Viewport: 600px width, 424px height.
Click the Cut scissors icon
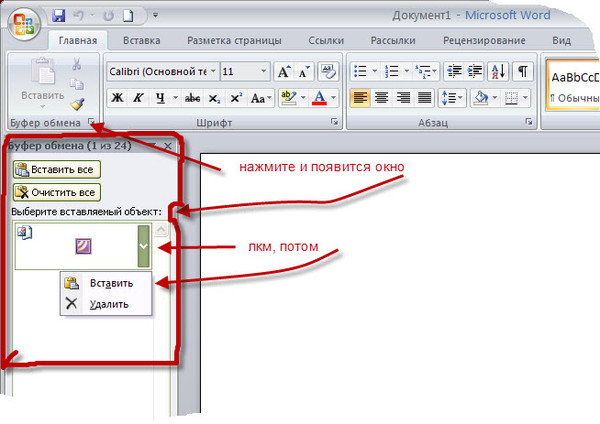click(77, 64)
